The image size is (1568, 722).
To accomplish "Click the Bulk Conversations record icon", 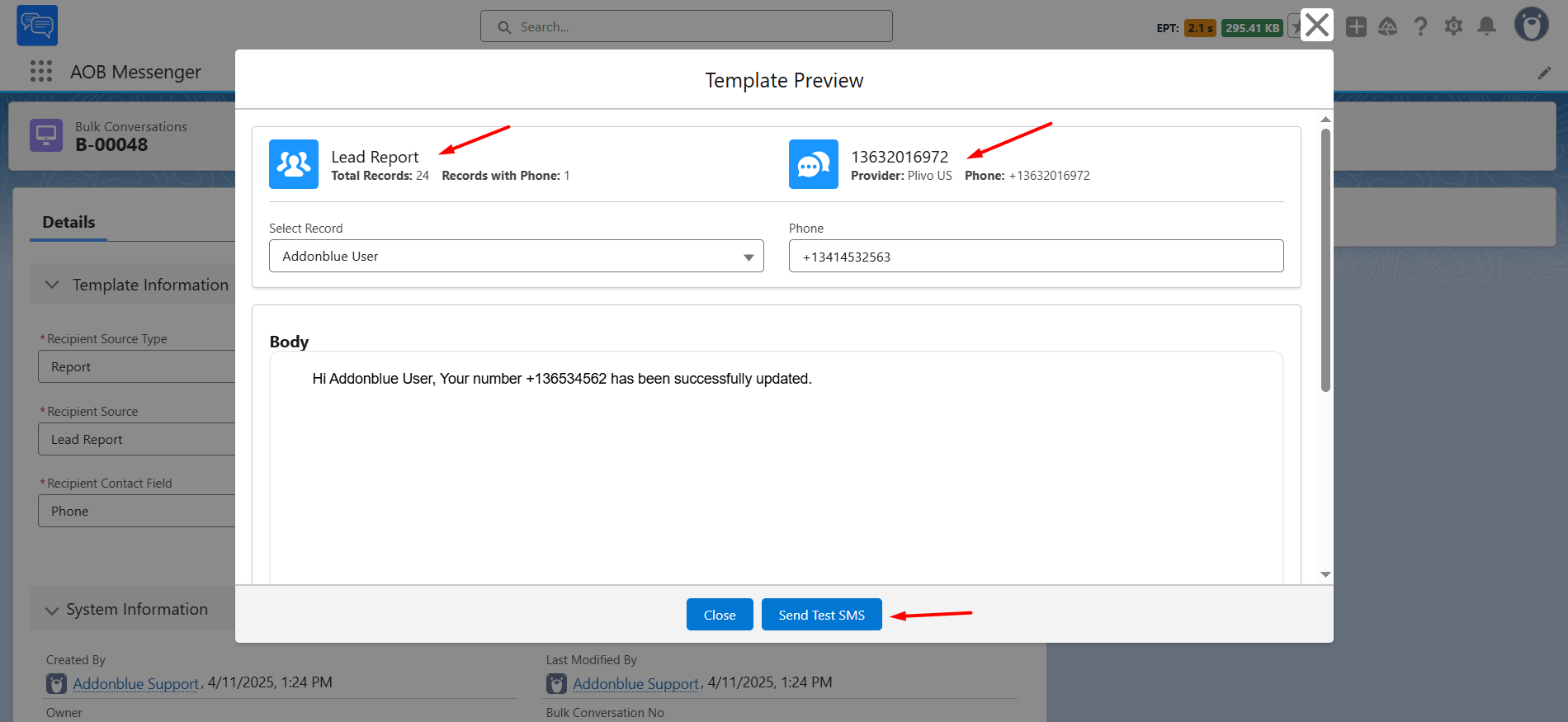I will click(x=46, y=135).
